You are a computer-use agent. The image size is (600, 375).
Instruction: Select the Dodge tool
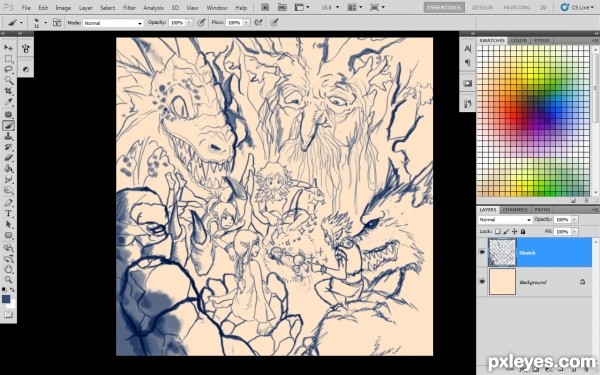pos(8,190)
